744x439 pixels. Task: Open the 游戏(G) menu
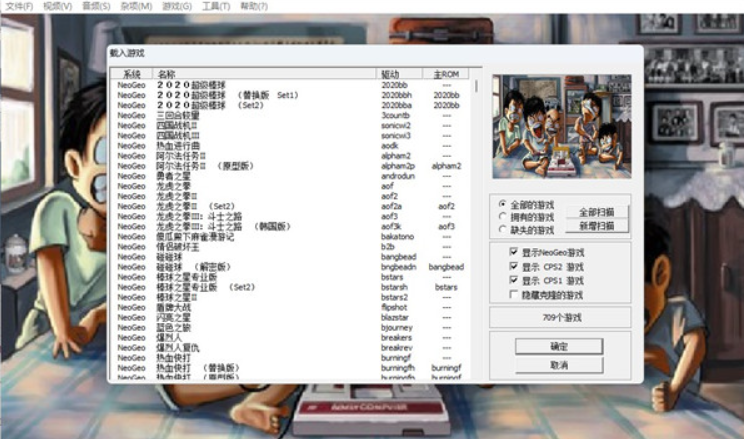[x=177, y=6]
